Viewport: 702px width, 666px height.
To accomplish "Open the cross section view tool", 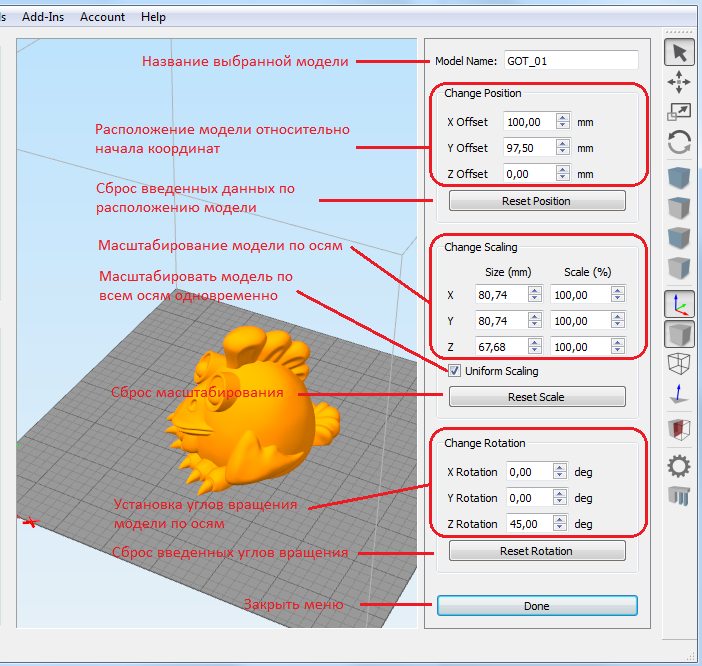I will coord(679,430).
